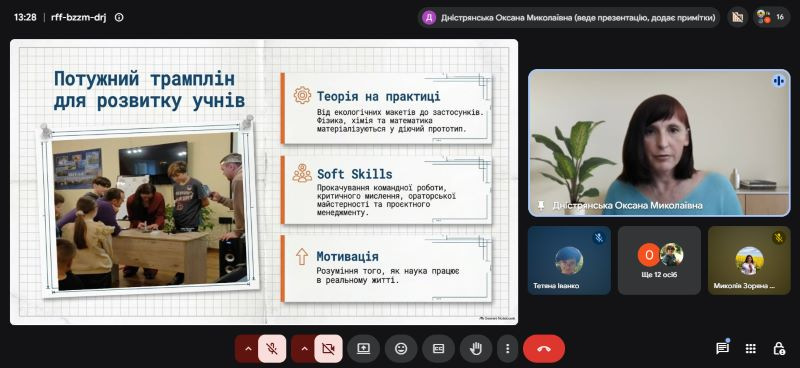Viewport: 800px width, 368px height.
Task: Expand video settings arrow beside camera
Action: [x=305, y=349]
